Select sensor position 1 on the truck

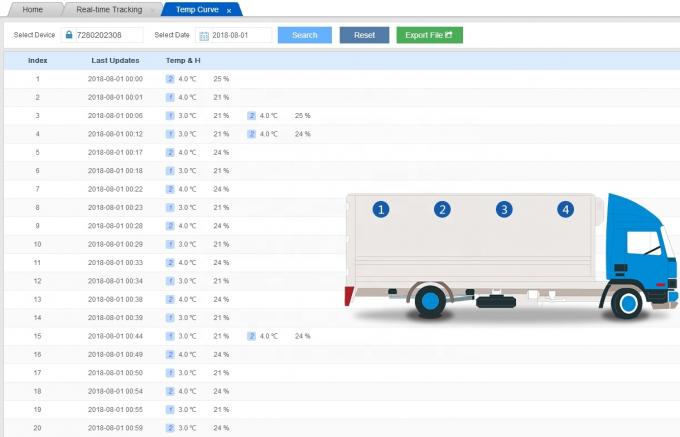[381, 209]
